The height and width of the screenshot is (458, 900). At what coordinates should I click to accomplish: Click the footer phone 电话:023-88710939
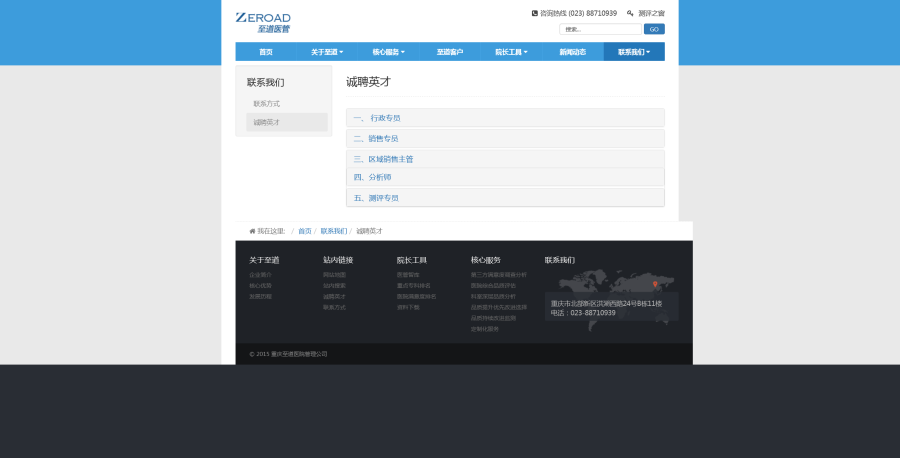pos(583,313)
